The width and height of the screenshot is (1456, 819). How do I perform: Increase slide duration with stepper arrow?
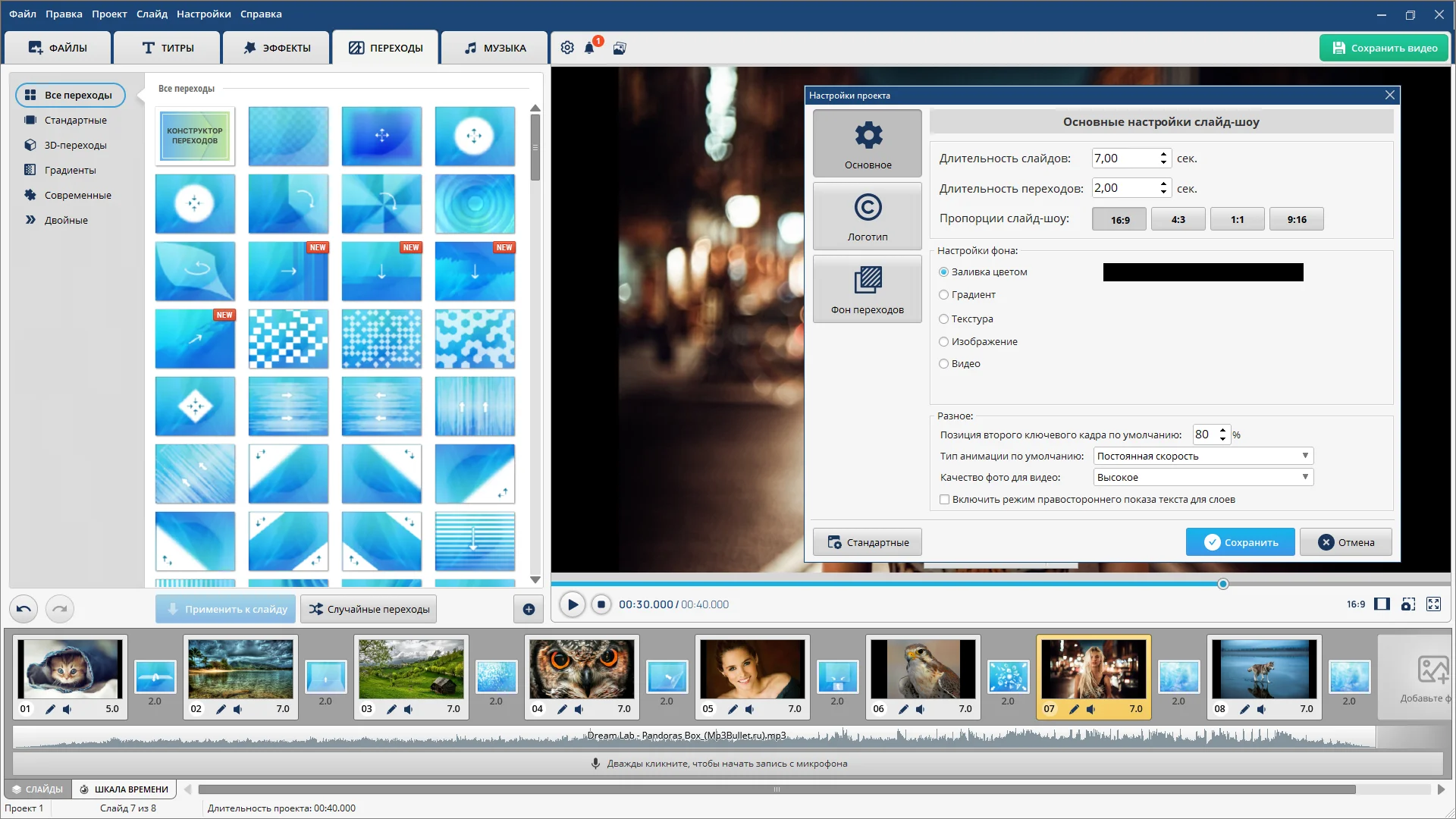pyautogui.click(x=1163, y=154)
